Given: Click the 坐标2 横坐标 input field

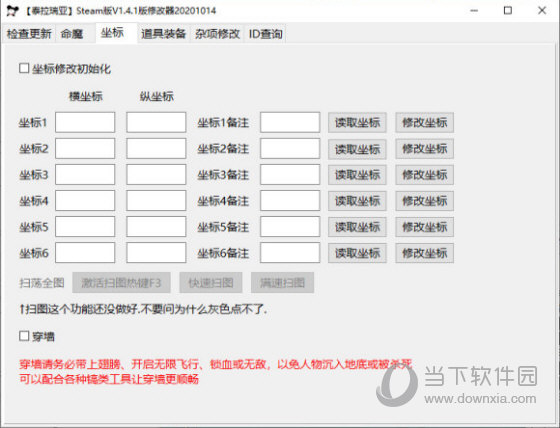Looking at the screenshot, I should pyautogui.click(x=85, y=149).
